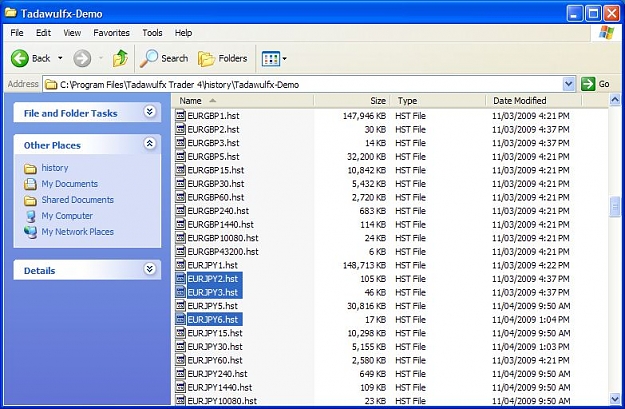Go up one folder level

120,59
